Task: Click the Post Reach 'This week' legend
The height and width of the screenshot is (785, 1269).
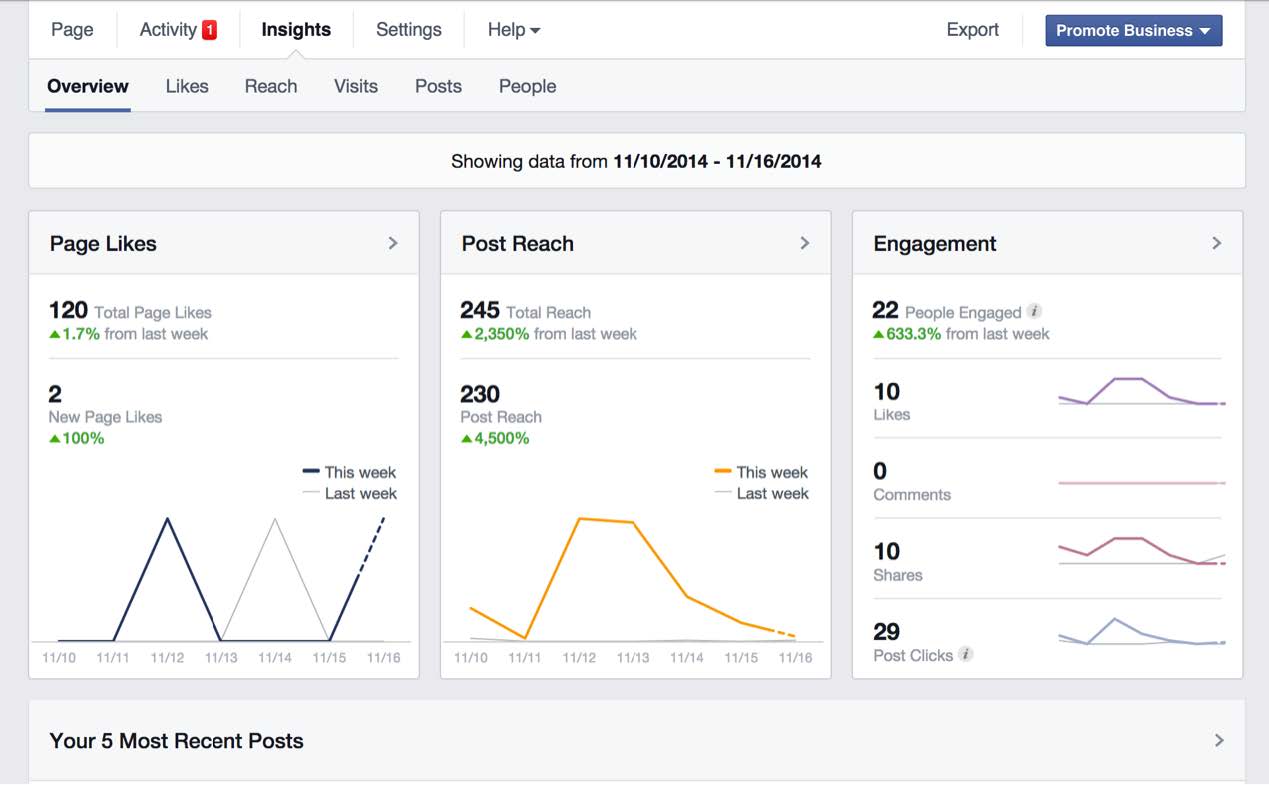Action: click(x=761, y=472)
